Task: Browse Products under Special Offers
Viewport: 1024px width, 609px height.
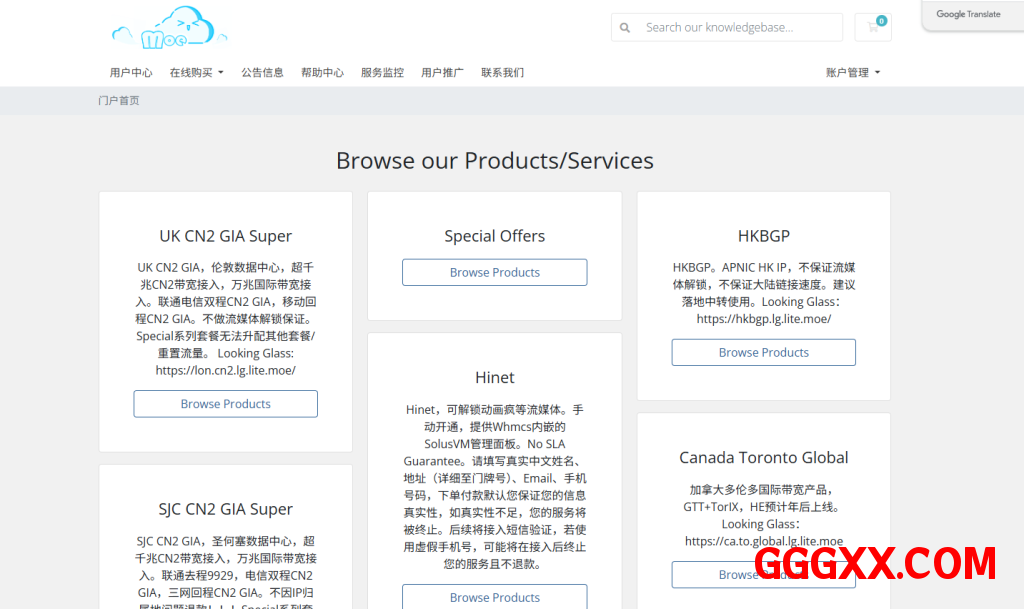Action: (x=494, y=272)
